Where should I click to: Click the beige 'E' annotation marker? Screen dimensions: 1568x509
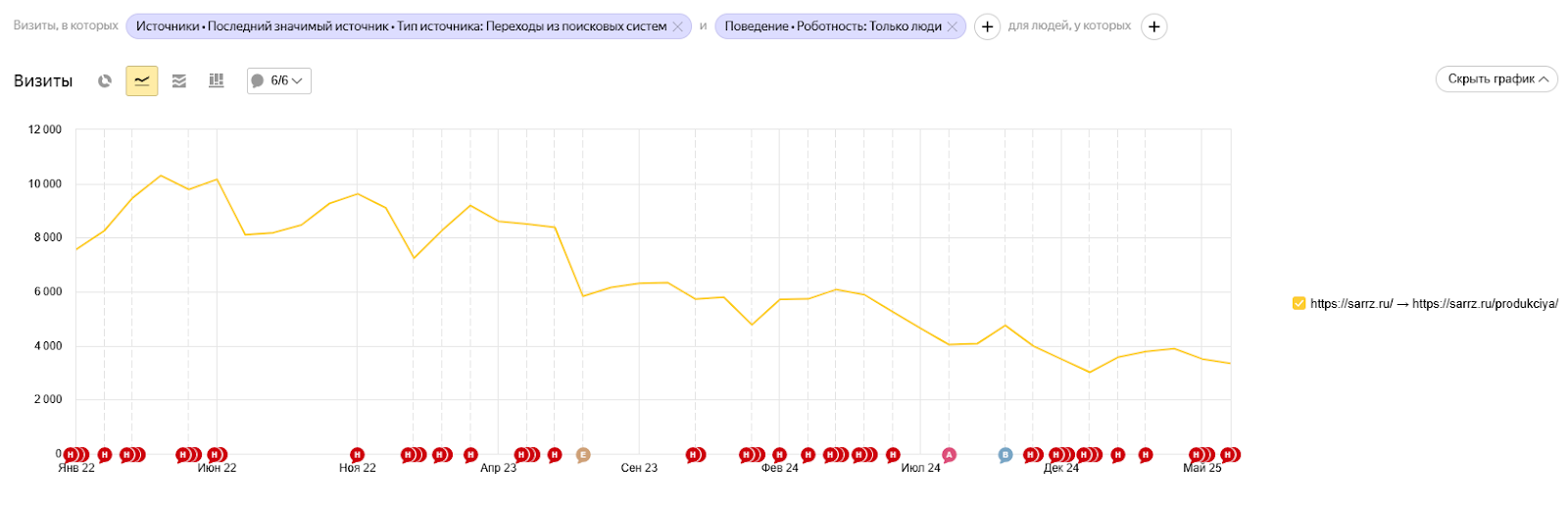(583, 455)
